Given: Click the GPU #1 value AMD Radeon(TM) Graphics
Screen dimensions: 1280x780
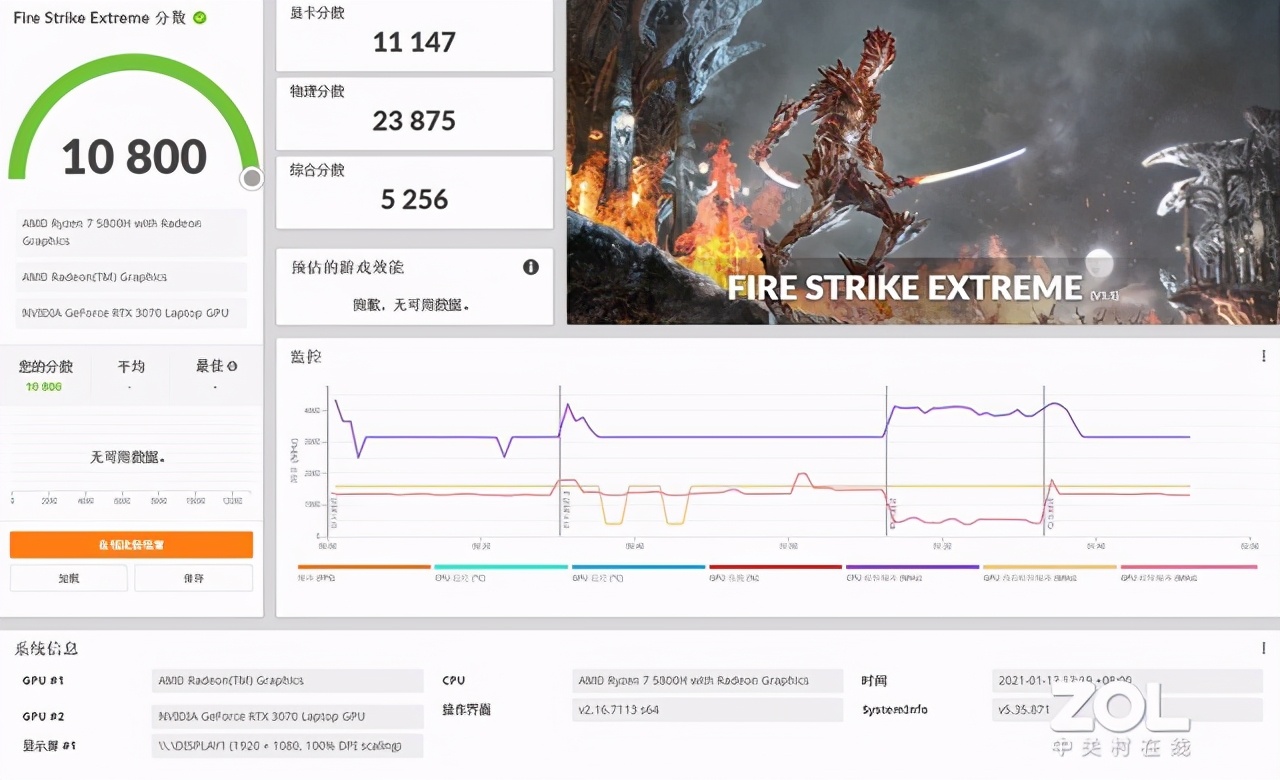Looking at the screenshot, I should coord(288,681).
